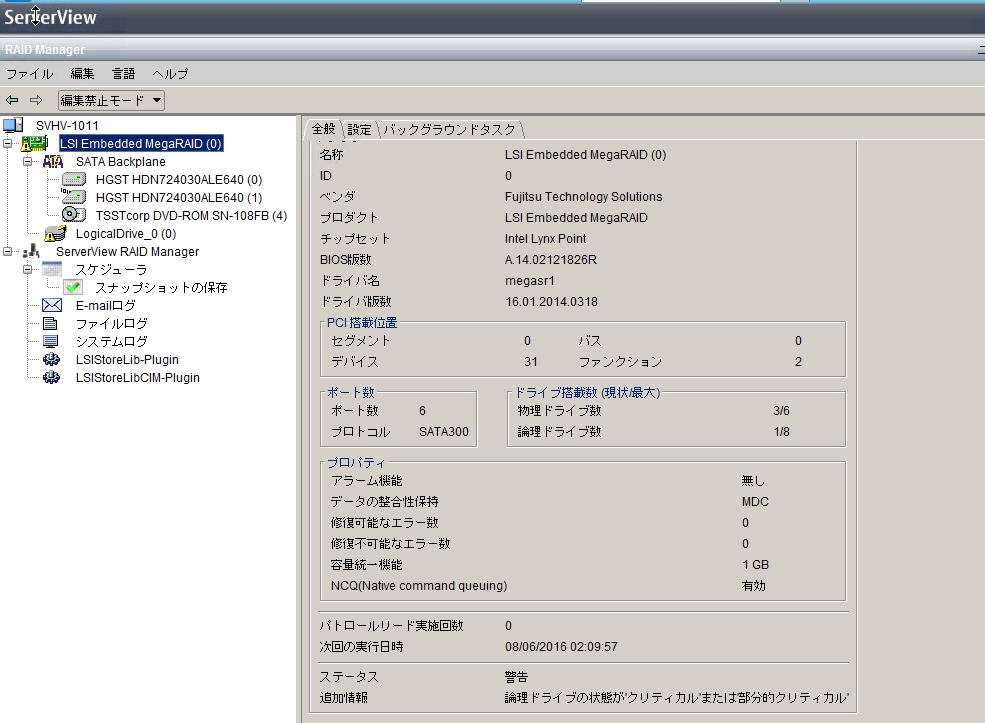Click the LogicalDrive_0 warning icon
This screenshot has width=985, height=723.
click(x=55, y=234)
